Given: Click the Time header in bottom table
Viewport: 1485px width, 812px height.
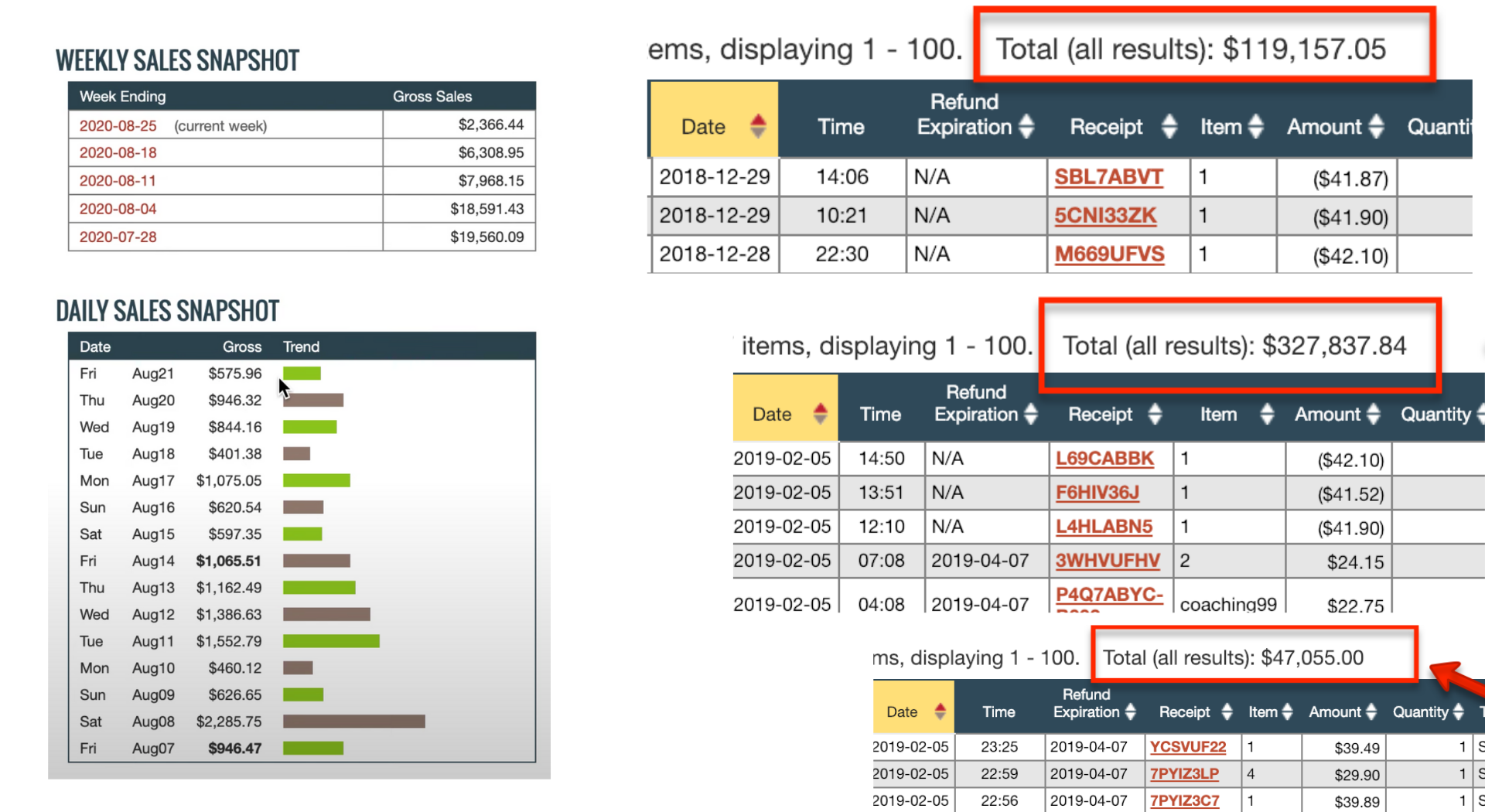Looking at the screenshot, I should [x=999, y=712].
